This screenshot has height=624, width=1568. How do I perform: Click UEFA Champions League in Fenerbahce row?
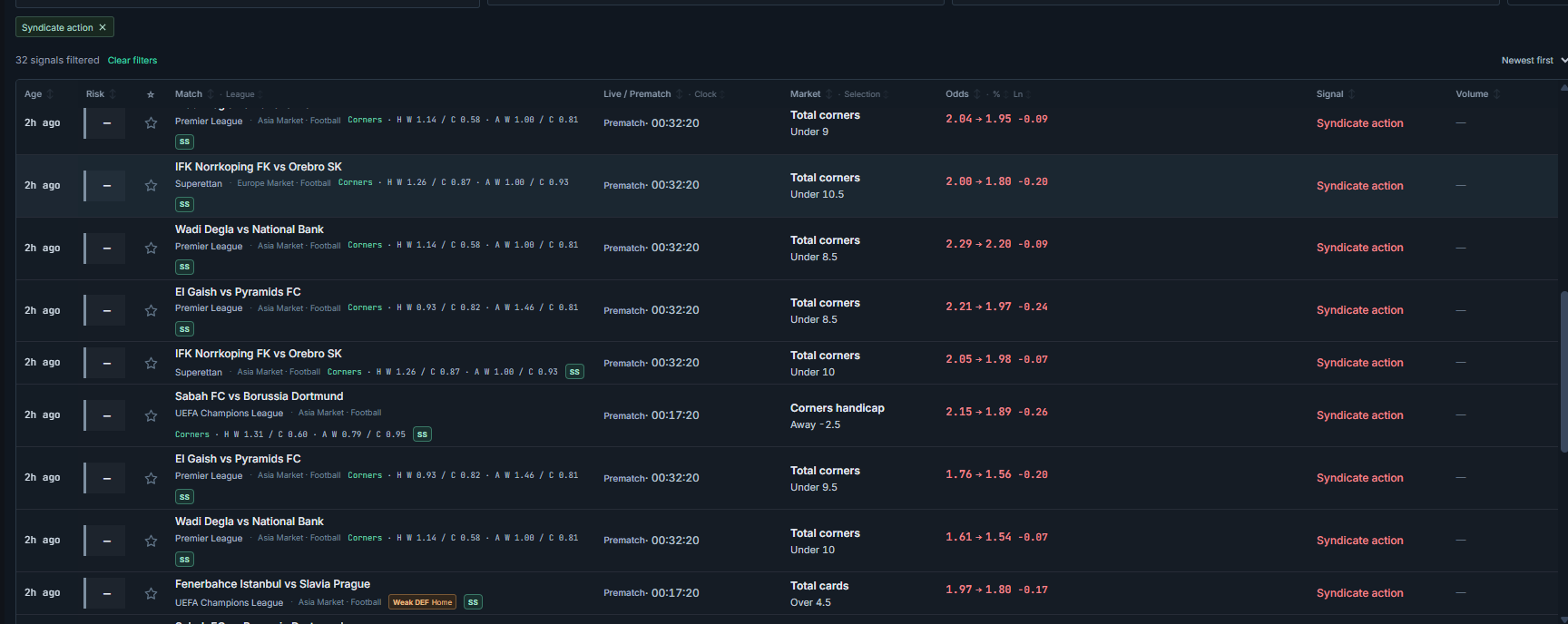pos(230,603)
